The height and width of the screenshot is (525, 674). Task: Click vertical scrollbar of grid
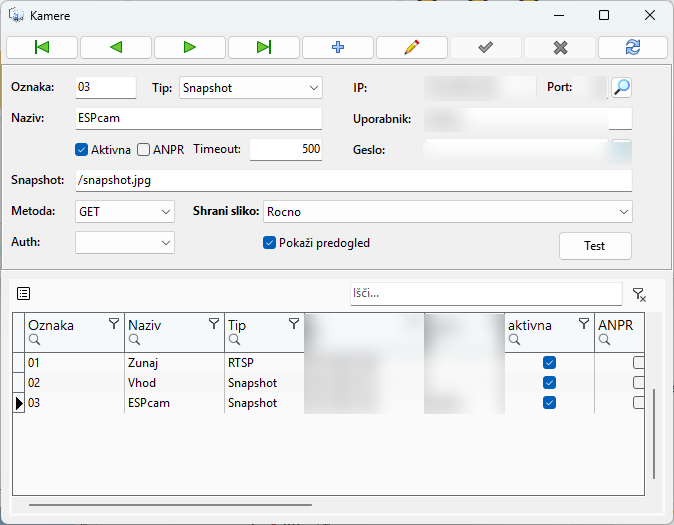(x=654, y=434)
